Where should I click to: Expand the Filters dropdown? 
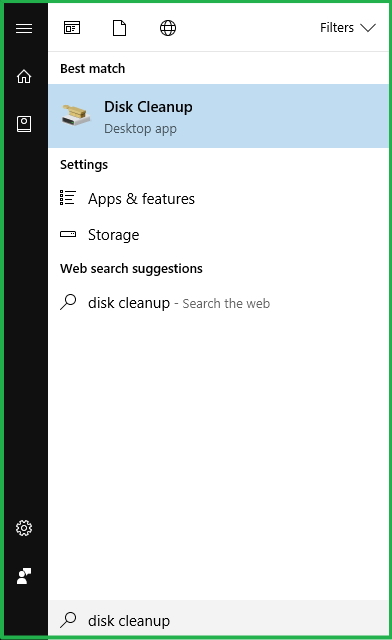pos(347,27)
